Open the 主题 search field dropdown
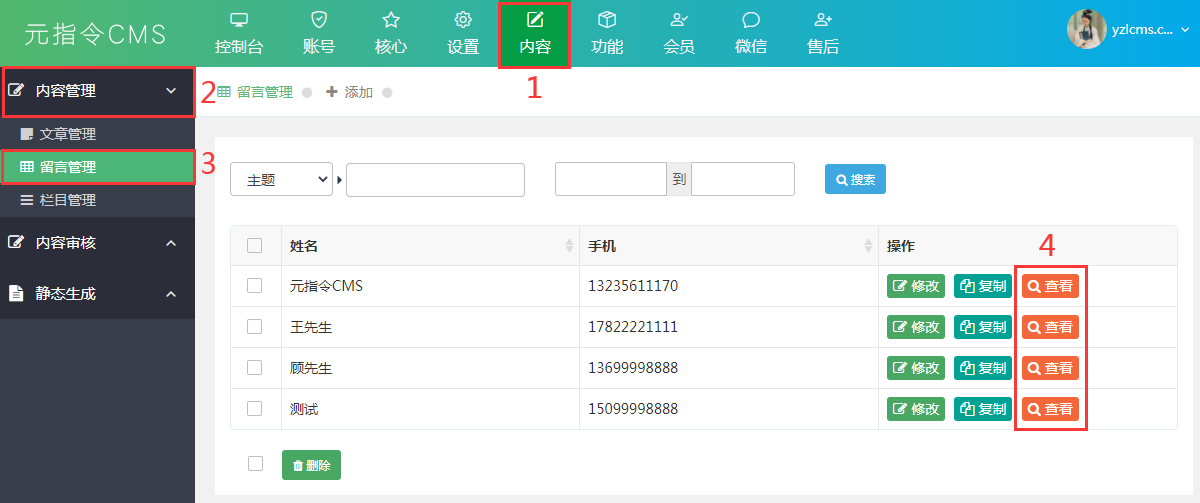Viewport: 1200px width, 503px height. coord(281,180)
